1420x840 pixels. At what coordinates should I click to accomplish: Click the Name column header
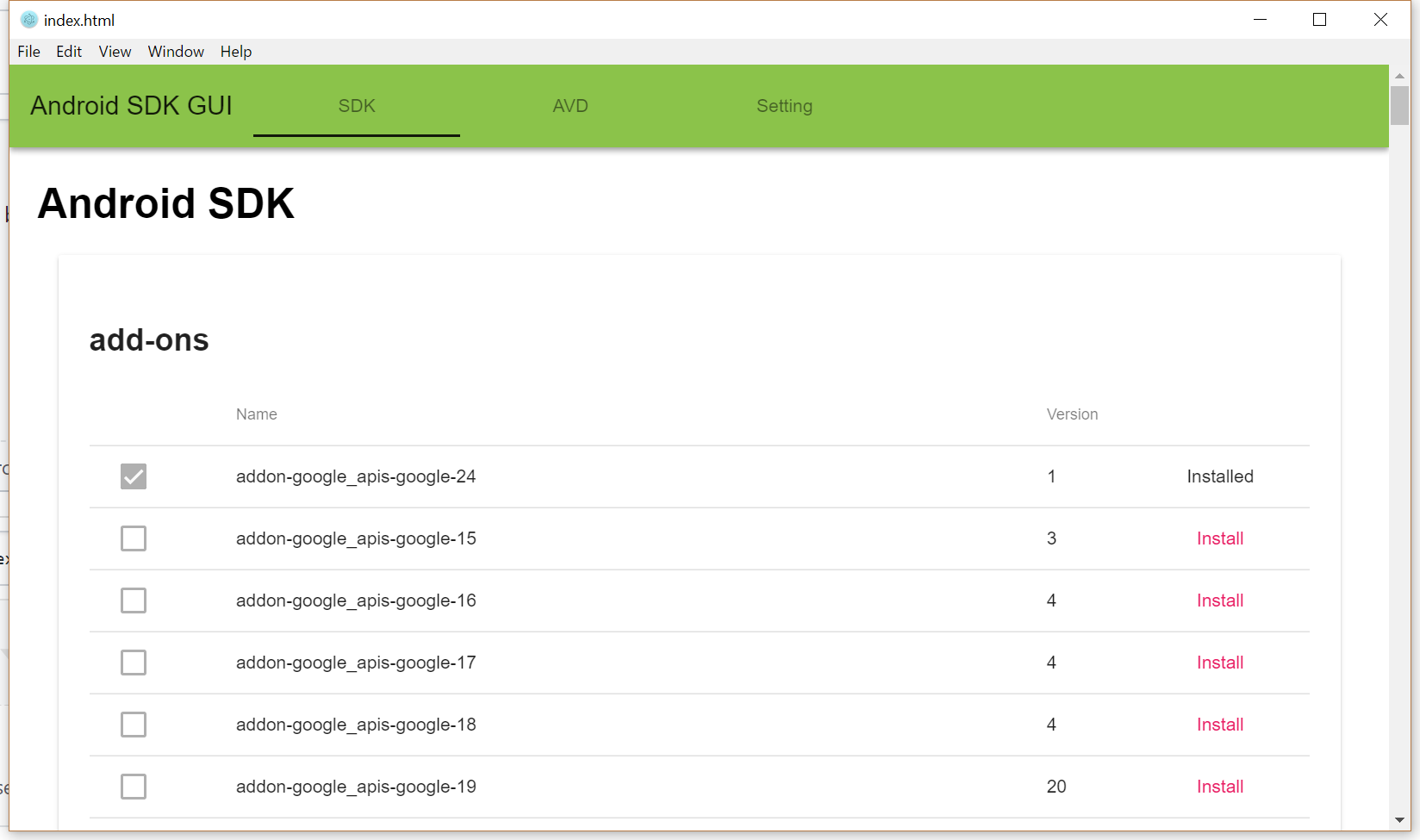click(x=257, y=414)
